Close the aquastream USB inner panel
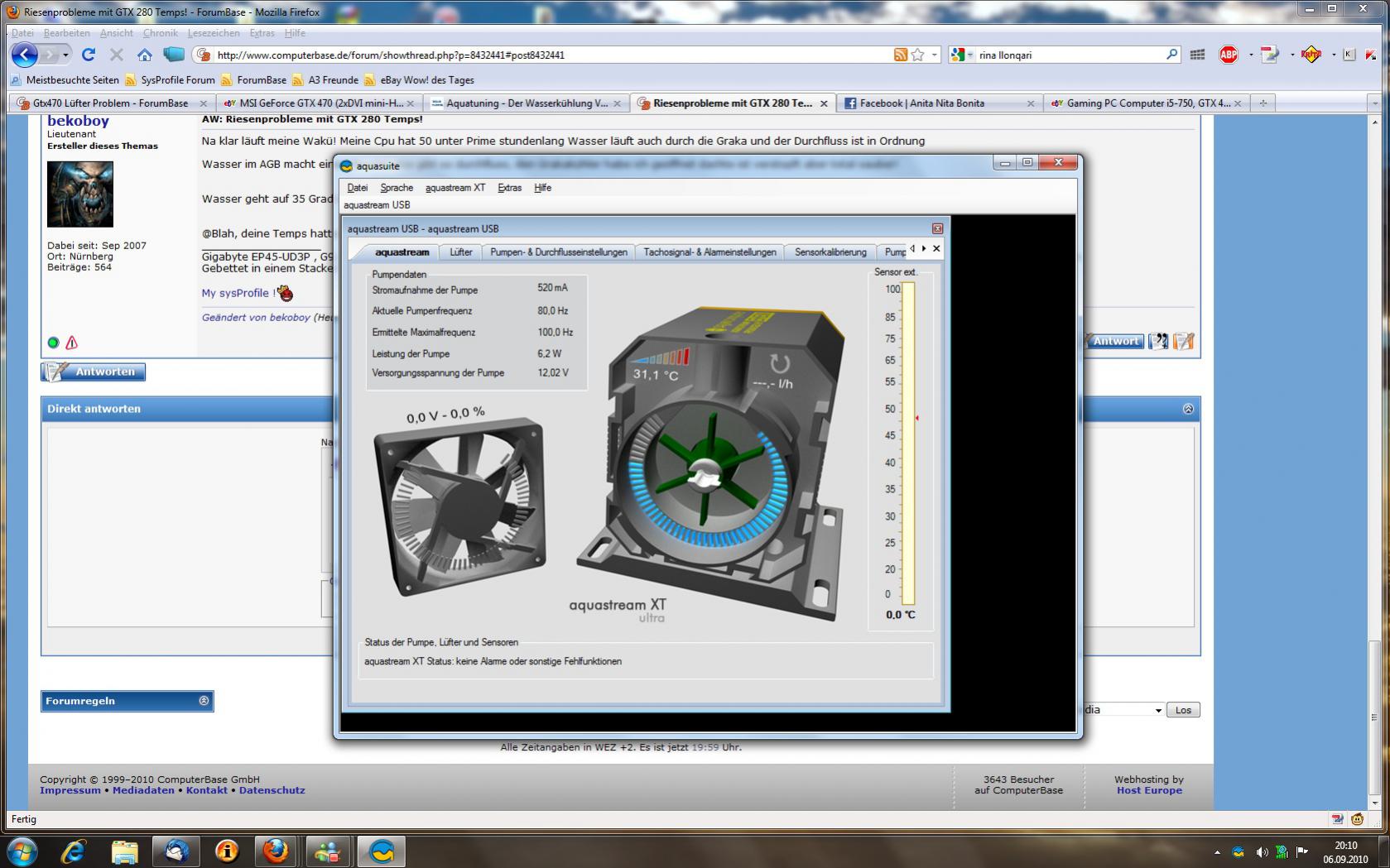Image resolution: width=1390 pixels, height=868 pixels. (x=937, y=228)
